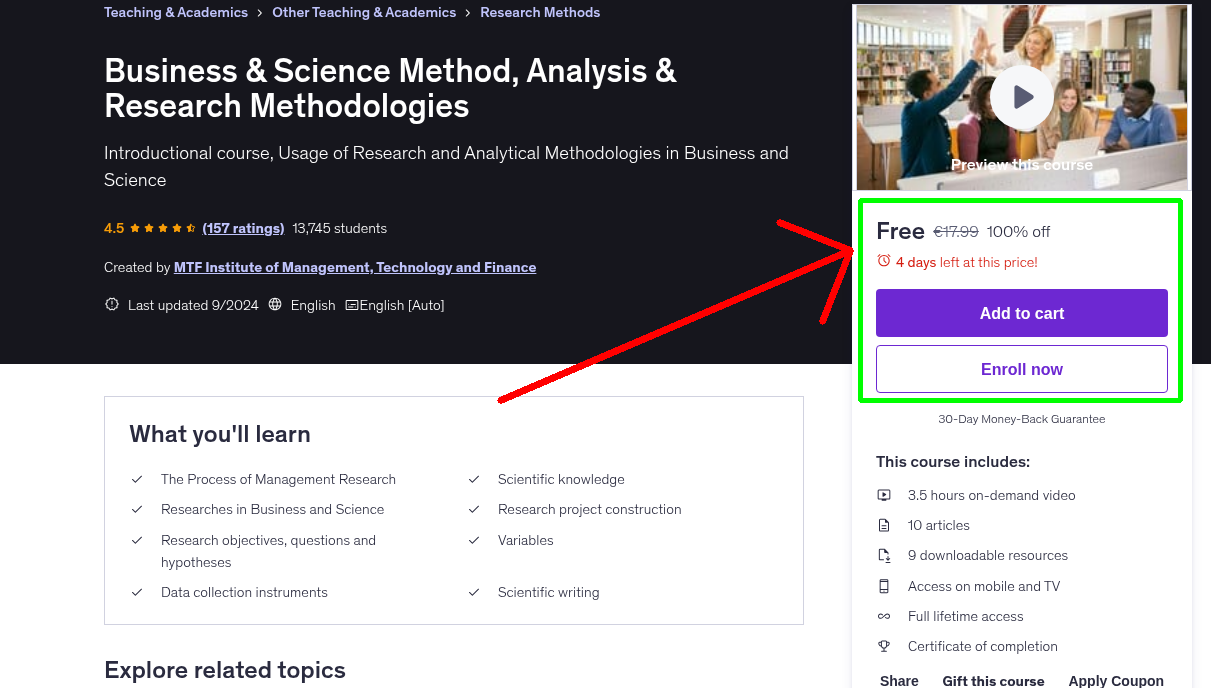The width and height of the screenshot is (1211, 688).
Task: Click the last updated clock icon
Action: click(111, 304)
